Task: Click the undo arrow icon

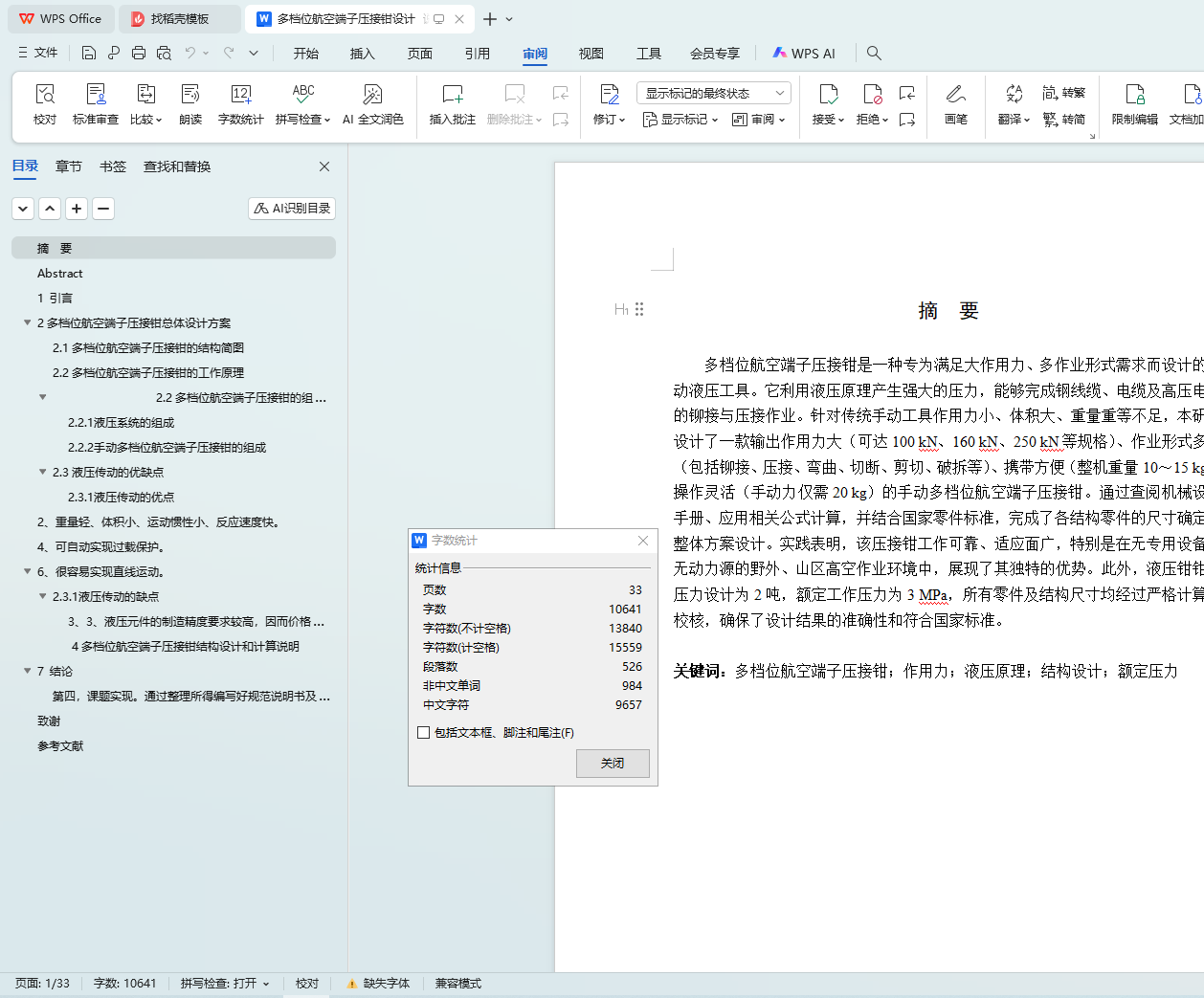Action: tap(190, 53)
